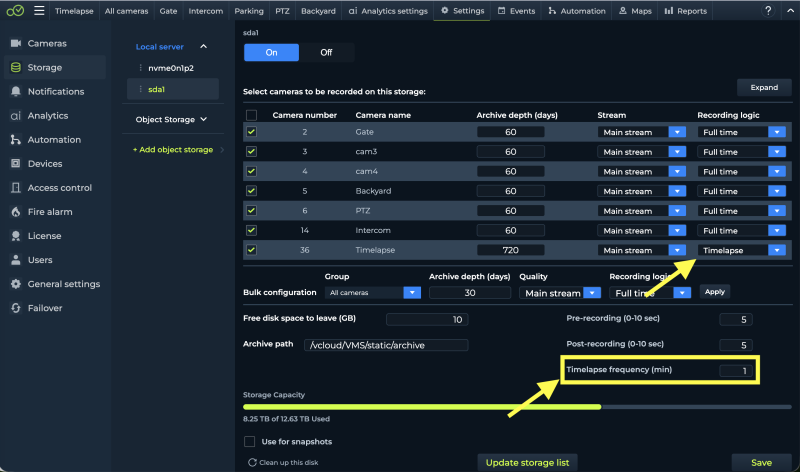Open Stream dropdown for Backyard camera
The height and width of the screenshot is (472, 800).
click(x=677, y=191)
